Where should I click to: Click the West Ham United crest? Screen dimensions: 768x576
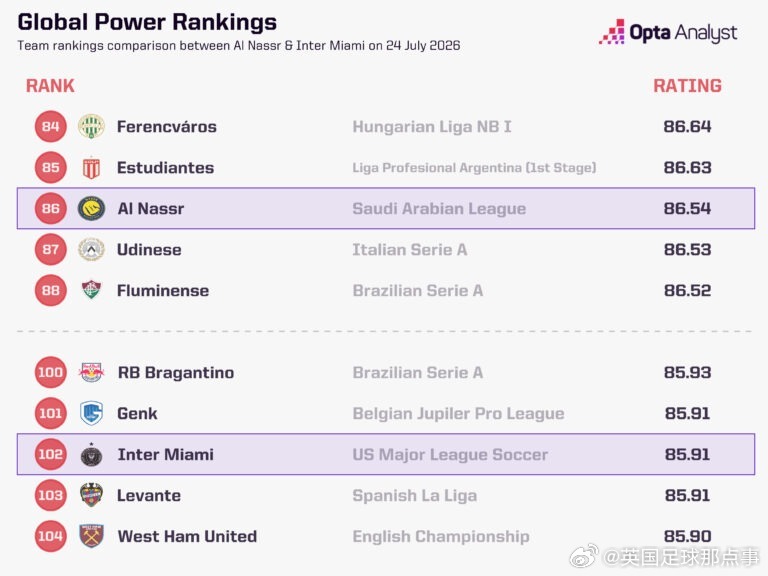[x=91, y=536]
